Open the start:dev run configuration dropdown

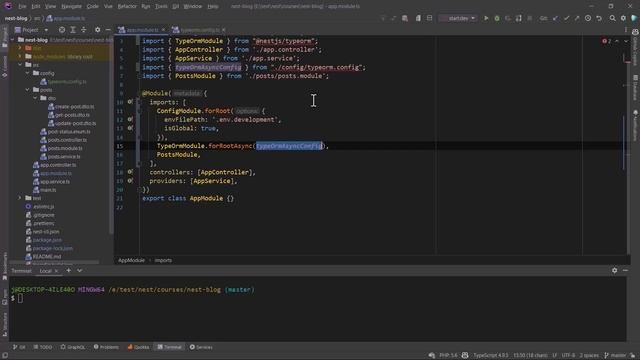[x=458, y=18]
